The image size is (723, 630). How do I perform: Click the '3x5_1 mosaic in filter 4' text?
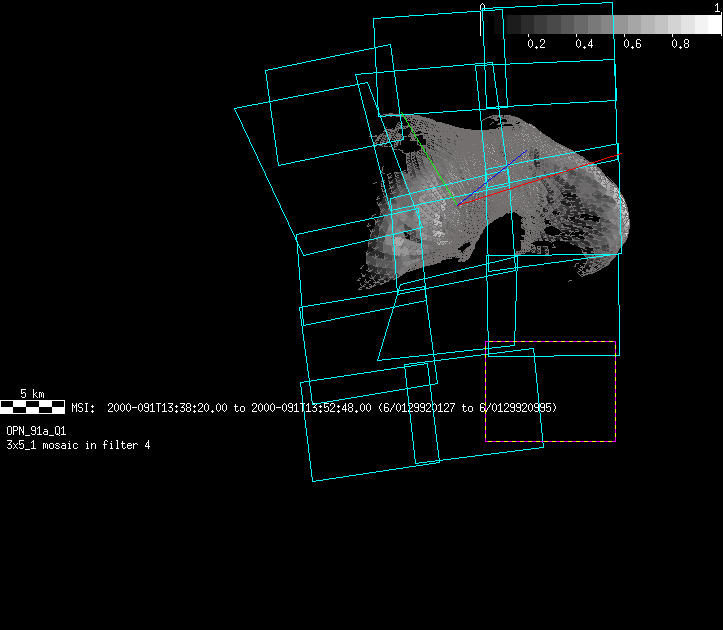pos(78,444)
